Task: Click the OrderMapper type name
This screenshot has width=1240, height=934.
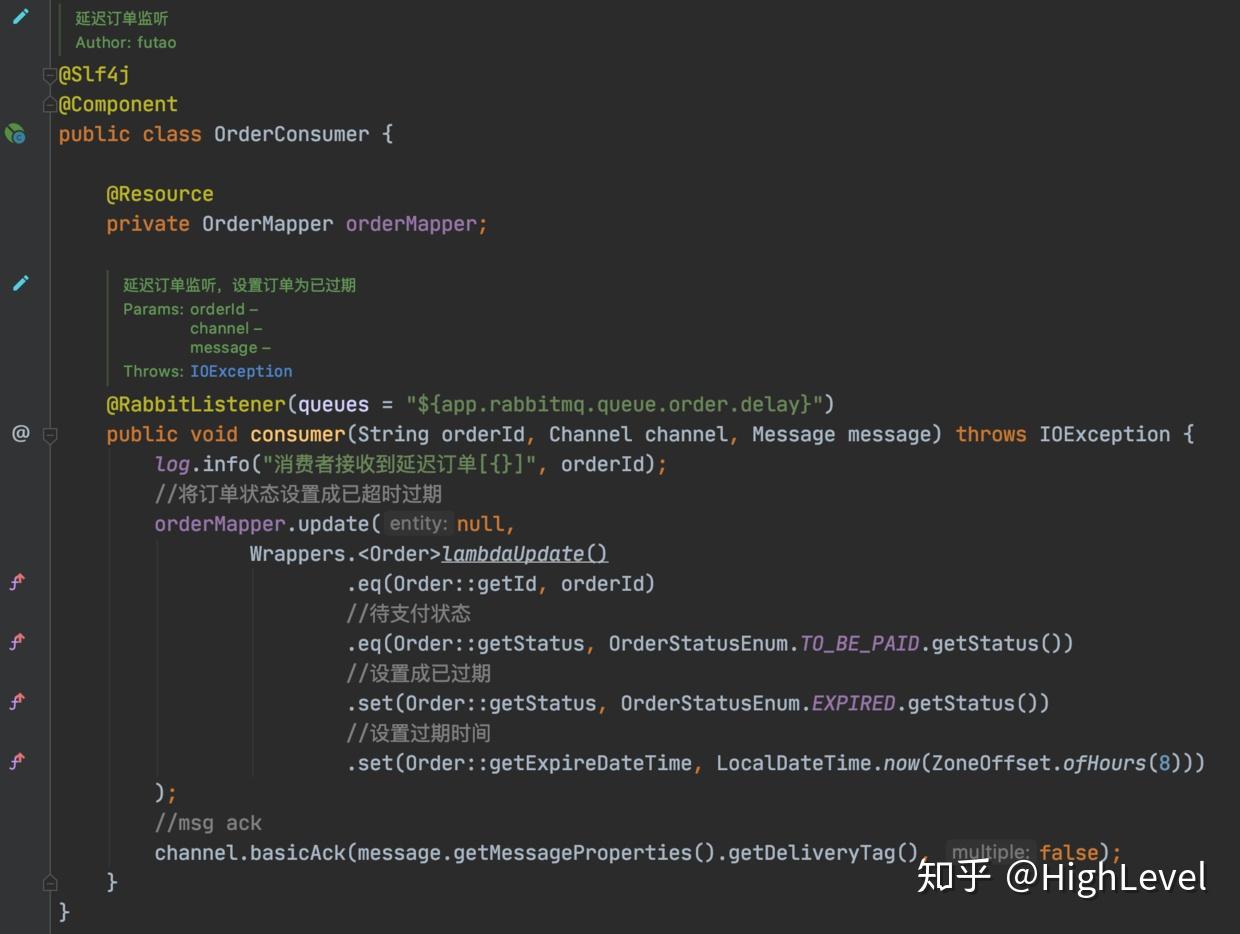Action: (x=268, y=224)
